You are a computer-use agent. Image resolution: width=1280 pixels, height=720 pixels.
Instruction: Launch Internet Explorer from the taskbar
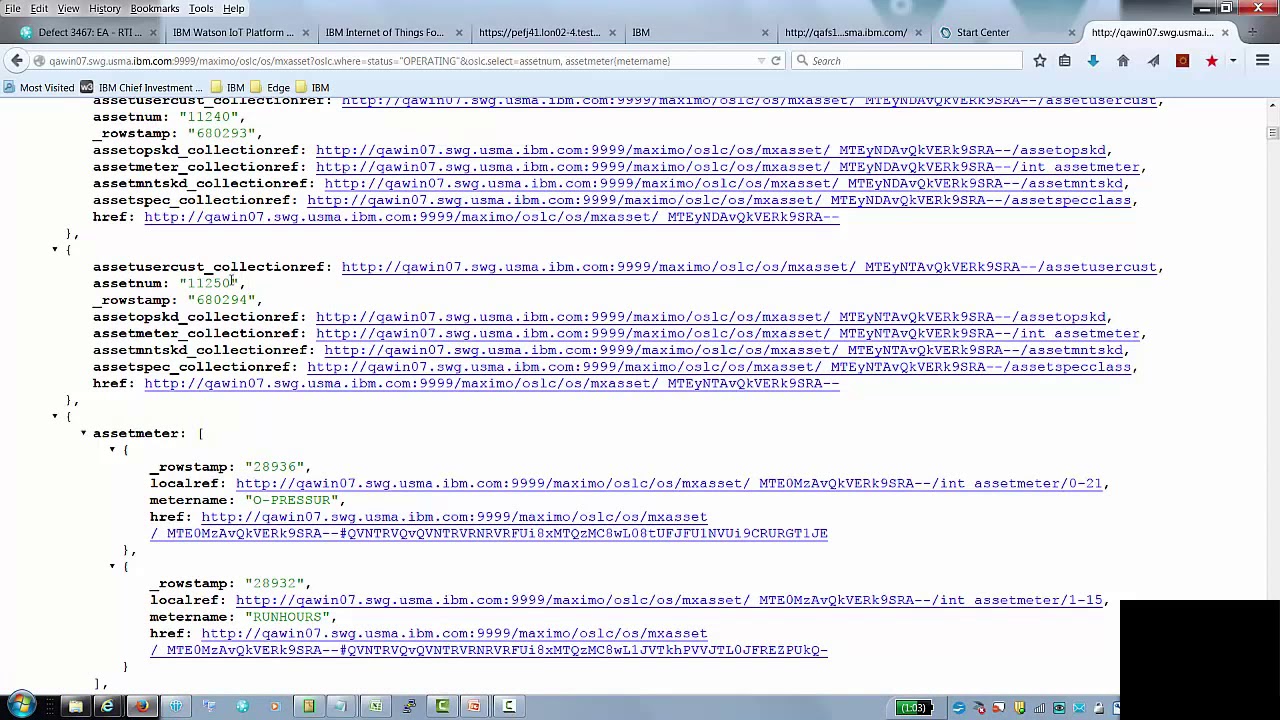pyautogui.click(x=108, y=707)
